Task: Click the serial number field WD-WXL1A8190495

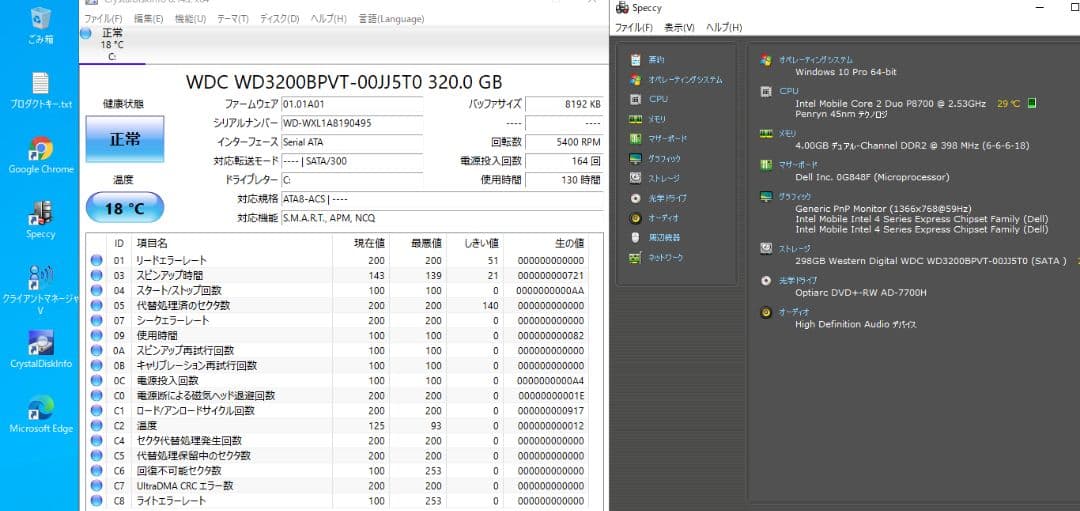Action: 352,123
